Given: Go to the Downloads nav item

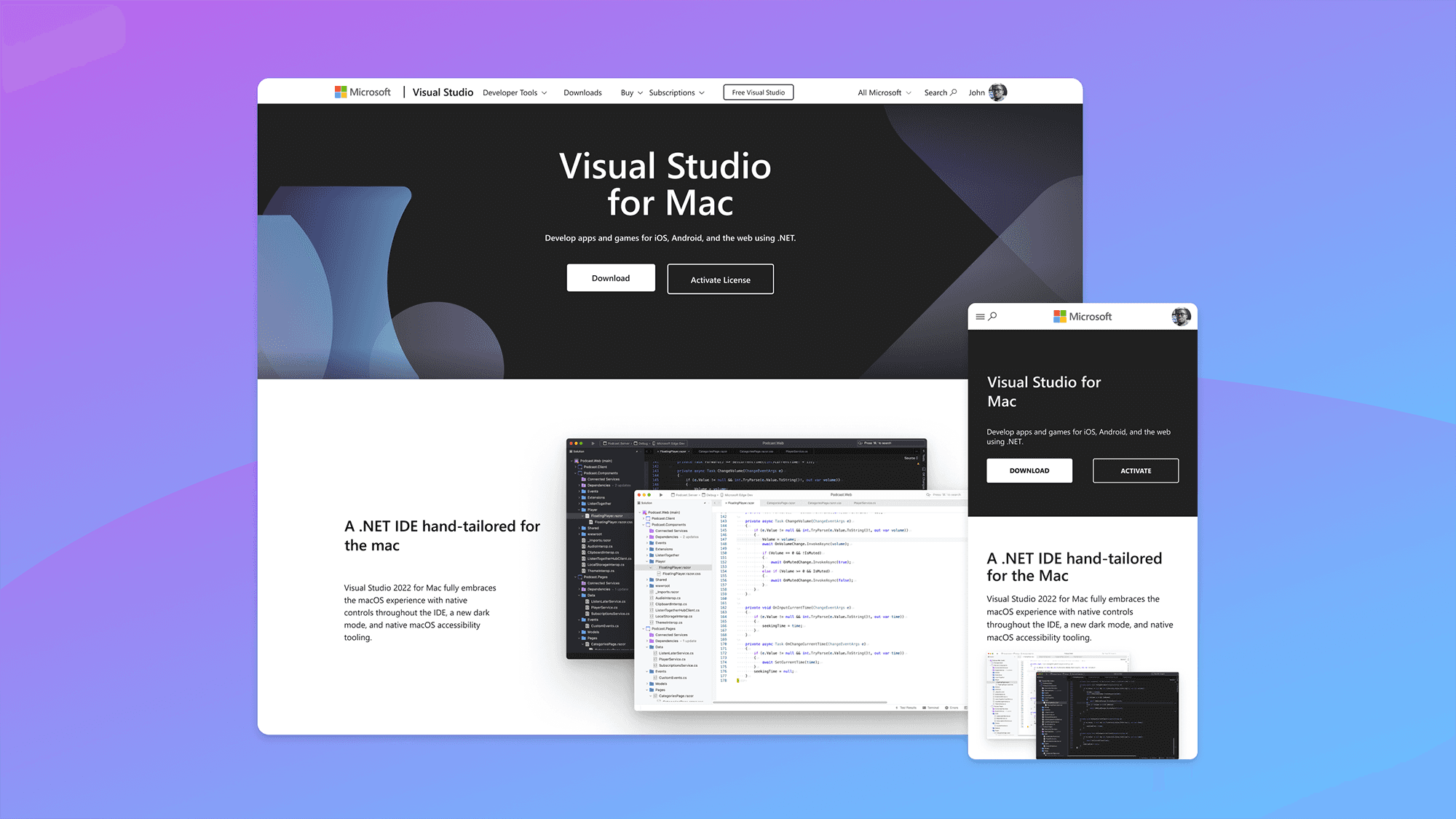Looking at the screenshot, I should click(x=582, y=92).
